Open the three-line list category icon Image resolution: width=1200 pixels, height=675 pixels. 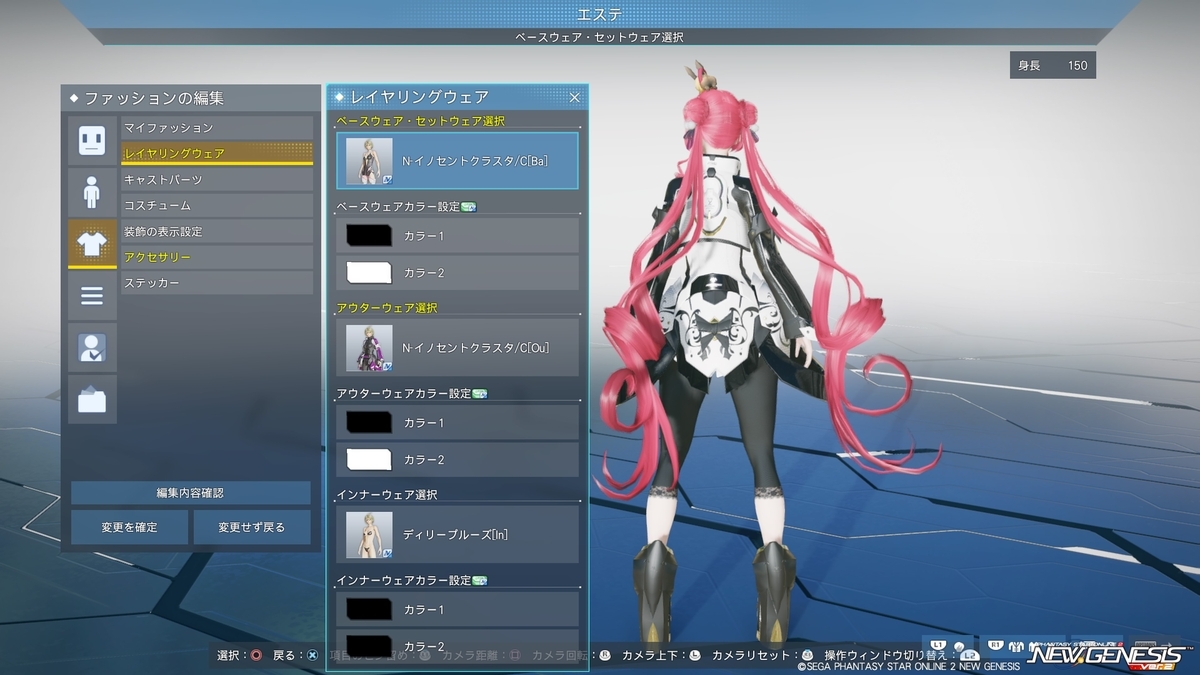(92, 296)
